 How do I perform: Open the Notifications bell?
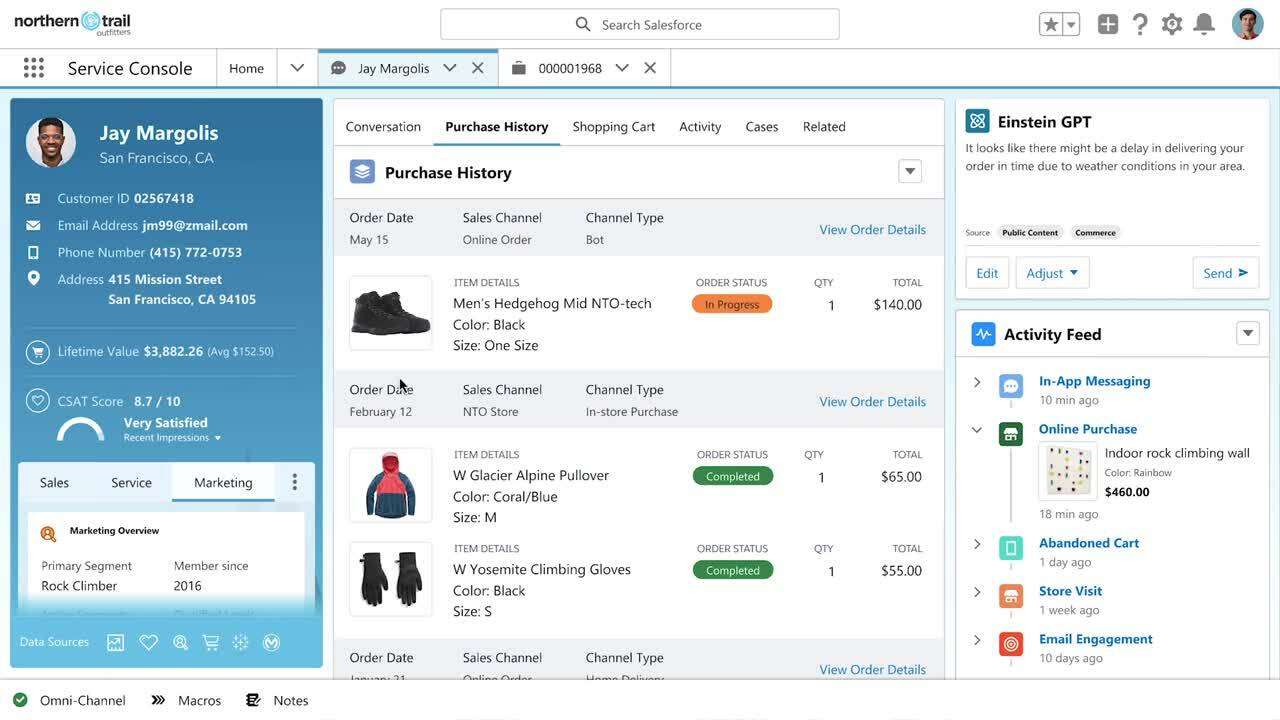coord(1204,25)
